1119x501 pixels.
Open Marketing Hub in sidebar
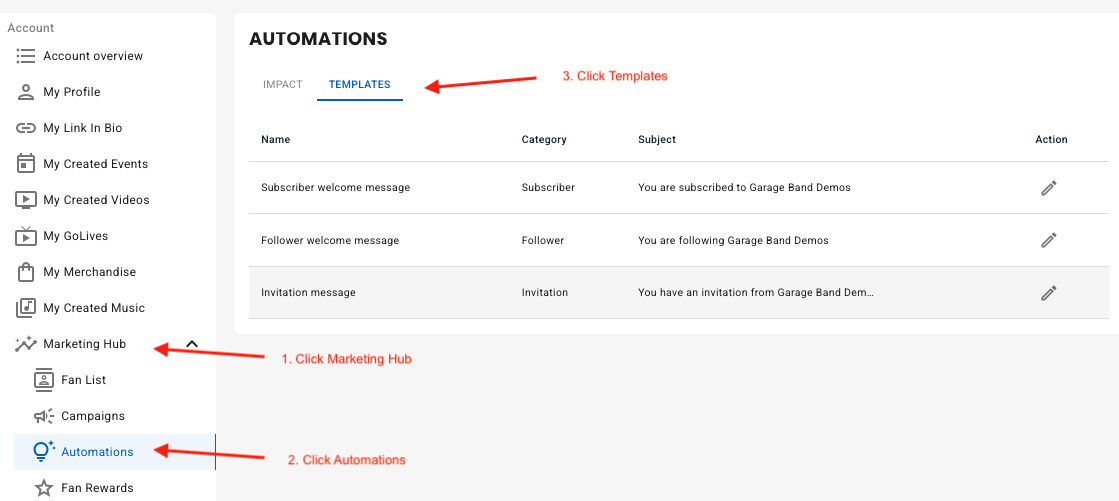tap(84, 344)
